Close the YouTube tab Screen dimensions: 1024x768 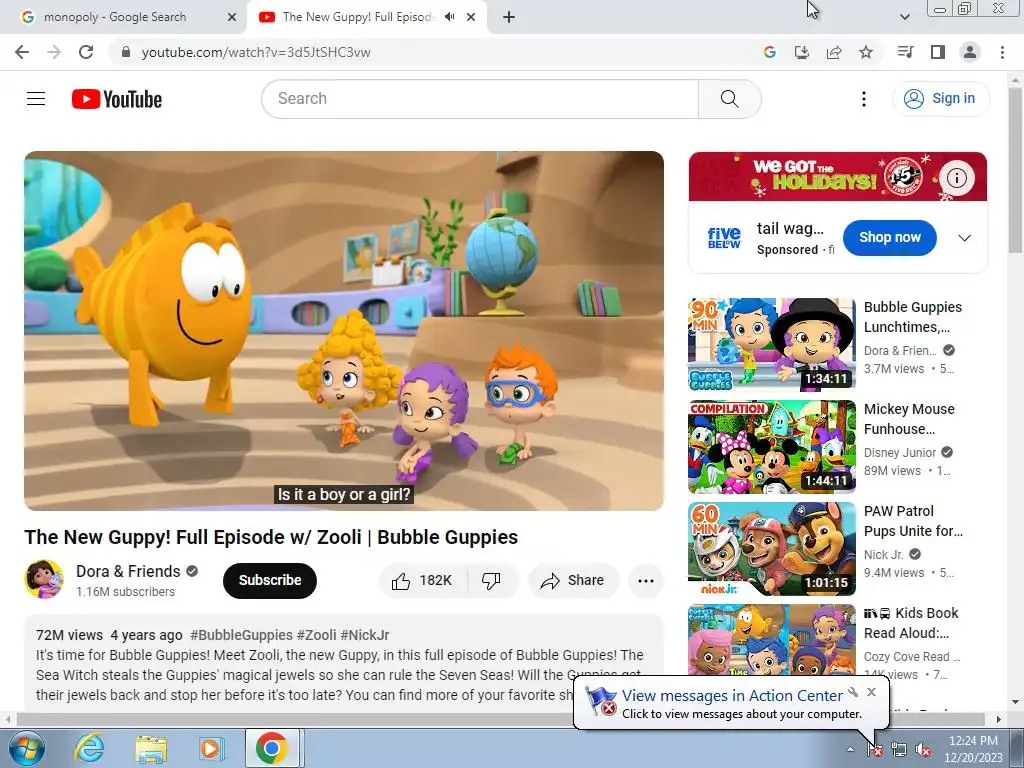471,17
